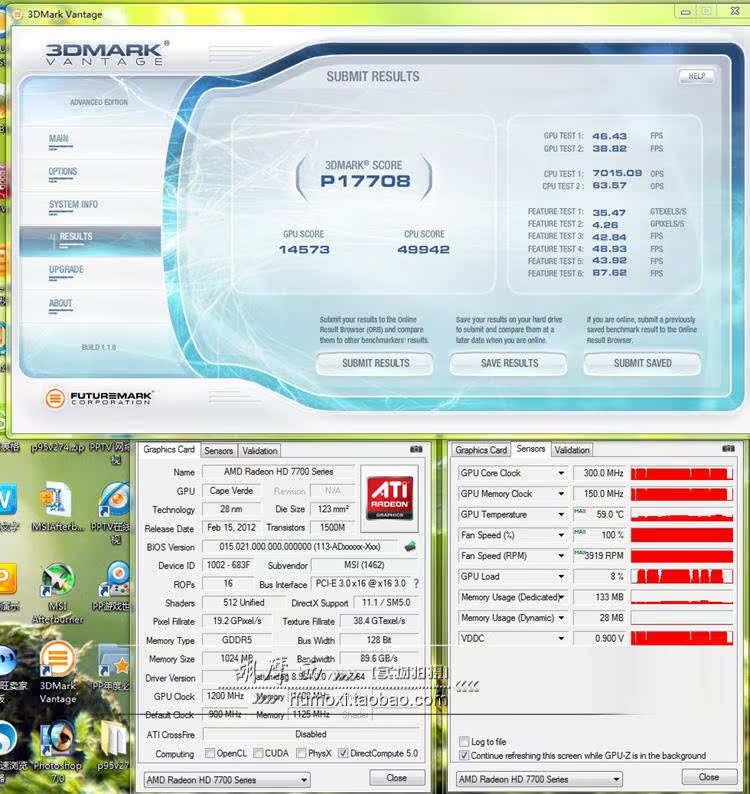Screen dimensions: 750x794
Task: Toggle the PhysX checkbox
Action: [x=301, y=753]
